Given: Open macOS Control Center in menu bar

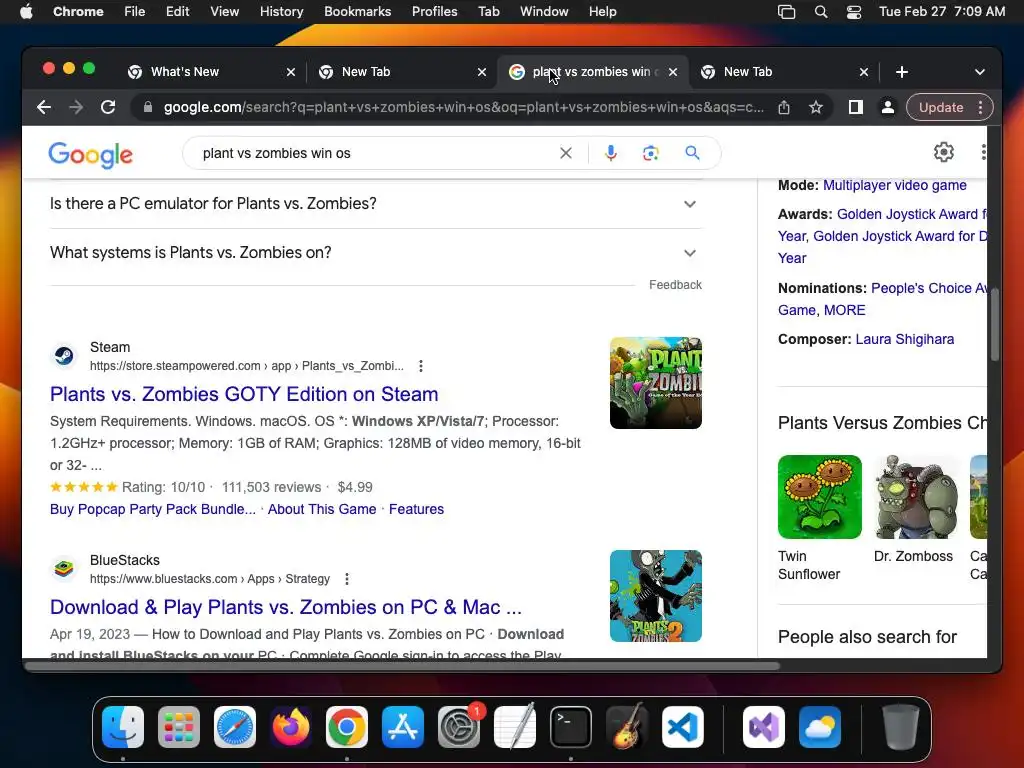Looking at the screenshot, I should click(854, 12).
